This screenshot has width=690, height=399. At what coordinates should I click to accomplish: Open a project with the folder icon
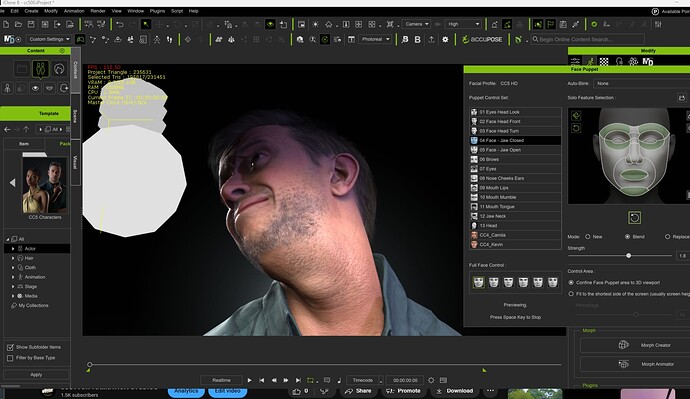[18, 24]
